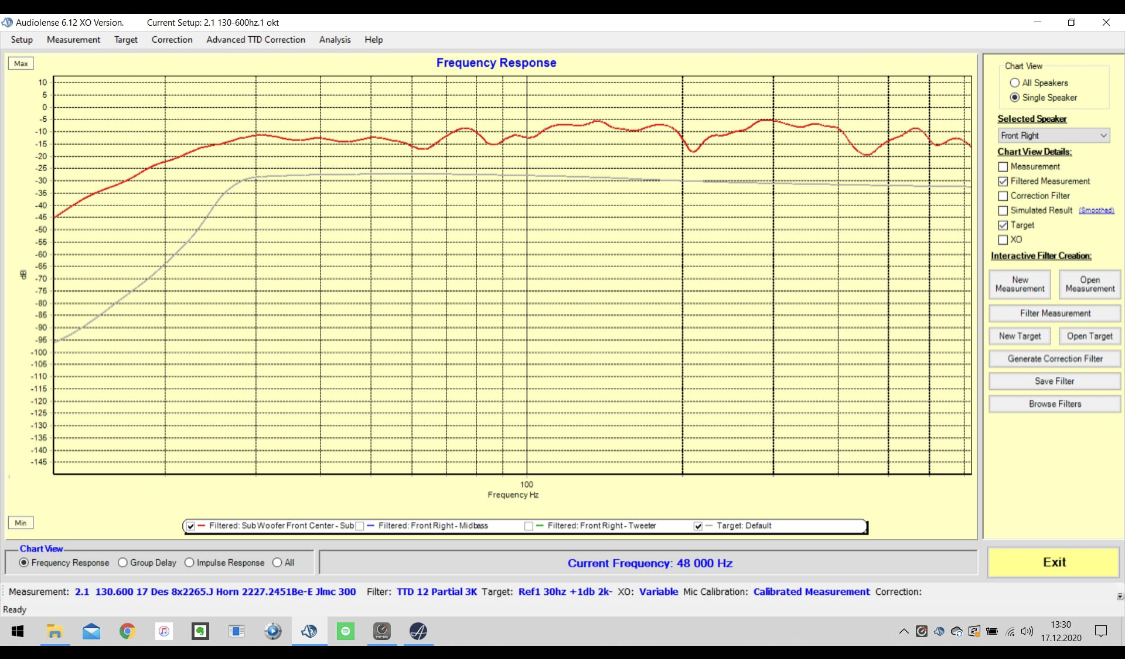
Task: Open the Target menu
Action: [x=126, y=40]
